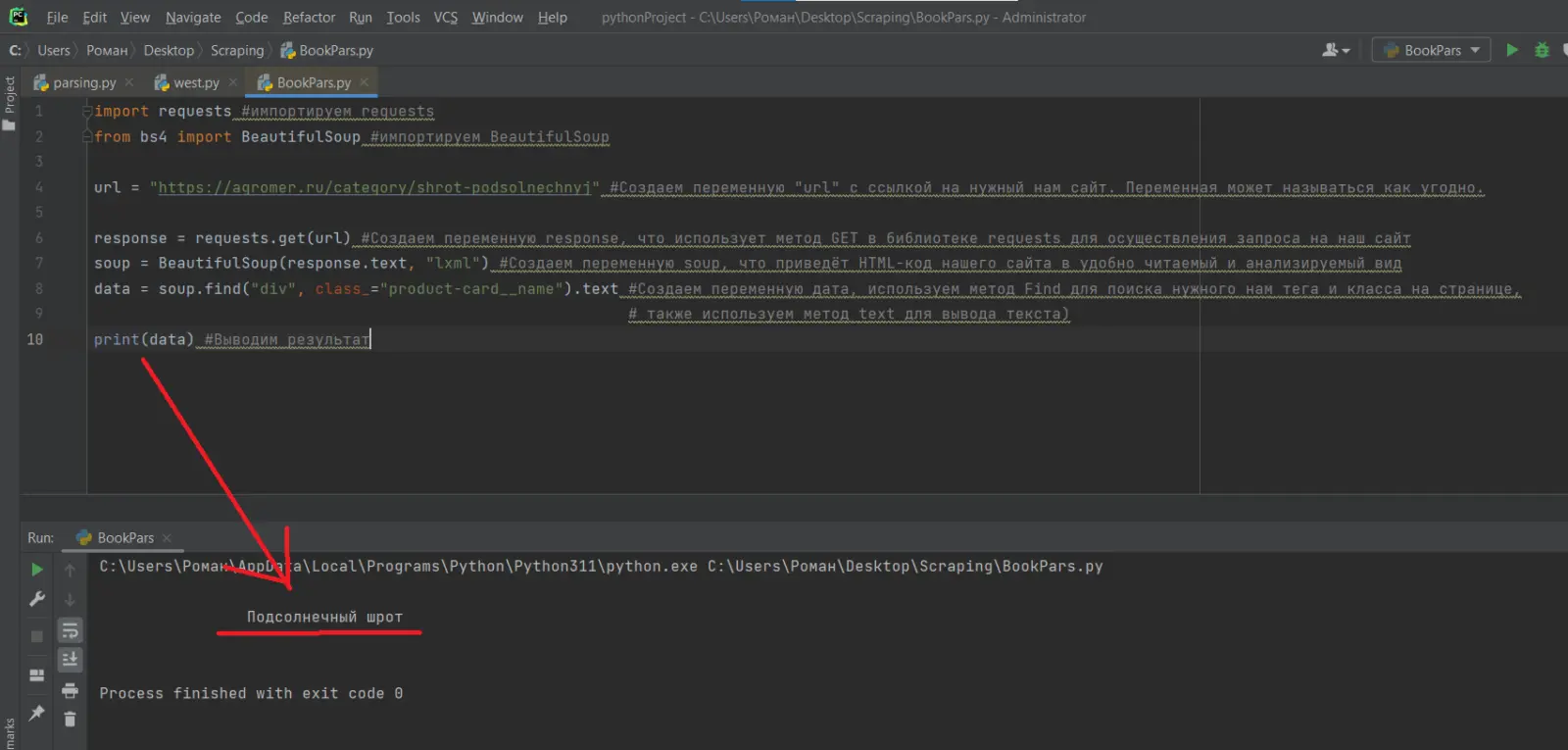Open the Navigate menu
The height and width of the screenshot is (750, 1568).
[193, 18]
